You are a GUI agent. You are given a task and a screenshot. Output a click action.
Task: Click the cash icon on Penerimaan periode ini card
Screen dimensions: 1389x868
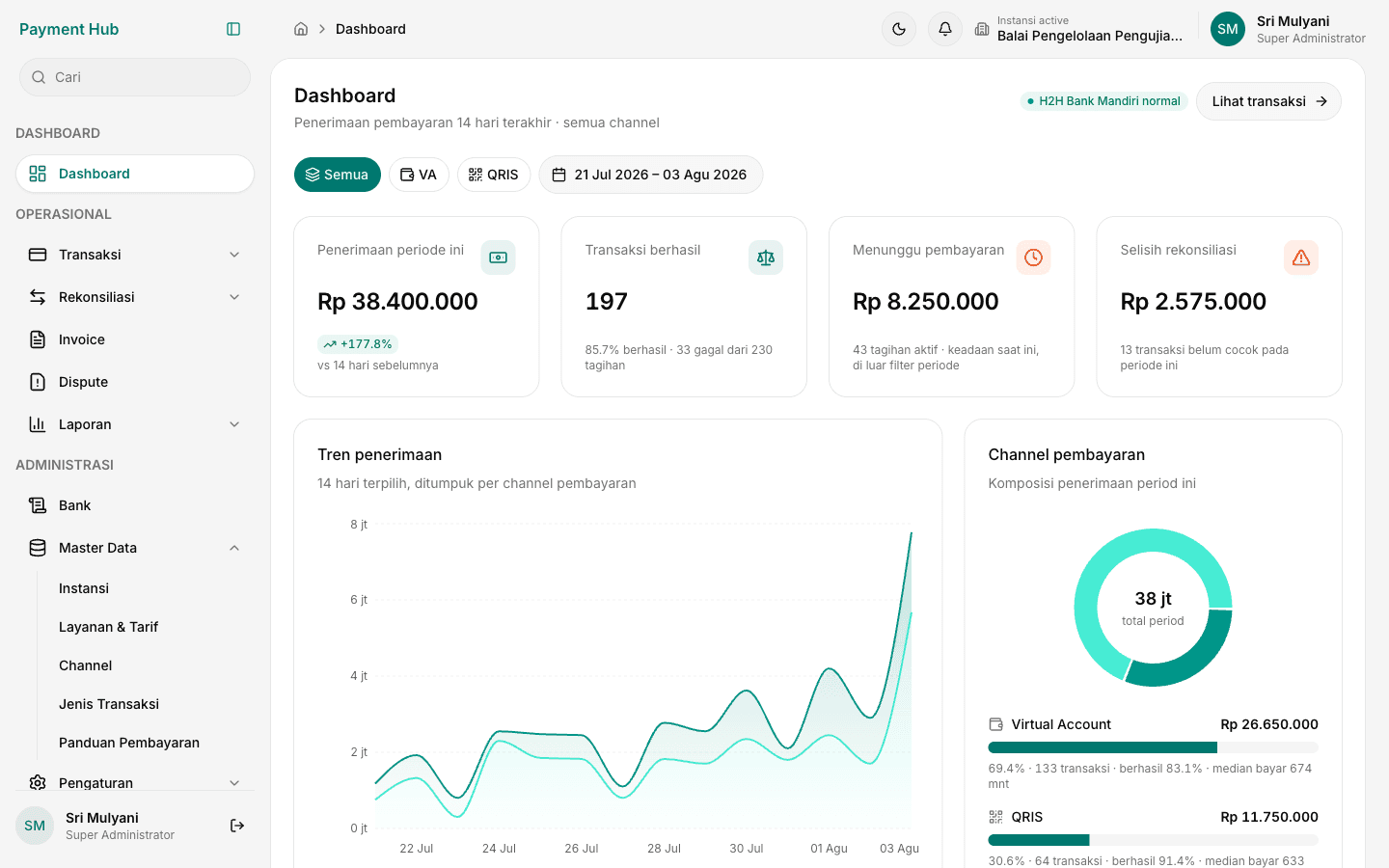pos(498,258)
